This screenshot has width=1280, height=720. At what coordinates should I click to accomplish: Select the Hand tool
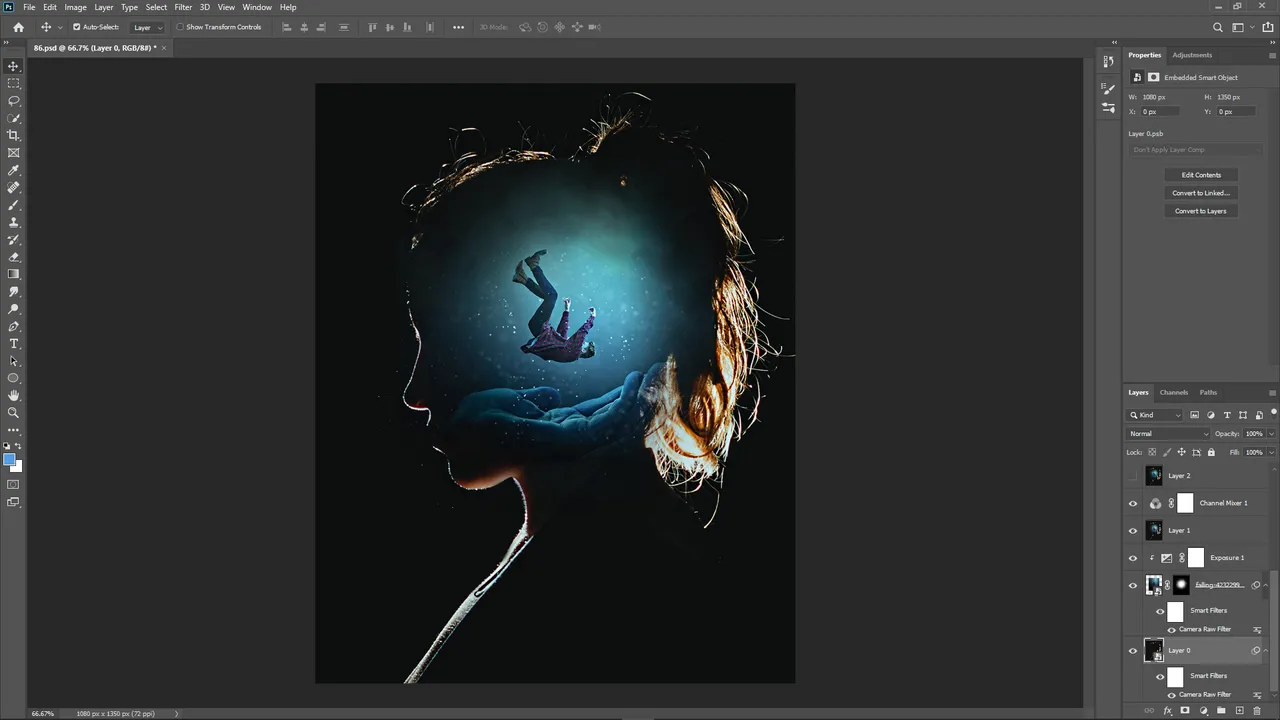(x=13, y=396)
